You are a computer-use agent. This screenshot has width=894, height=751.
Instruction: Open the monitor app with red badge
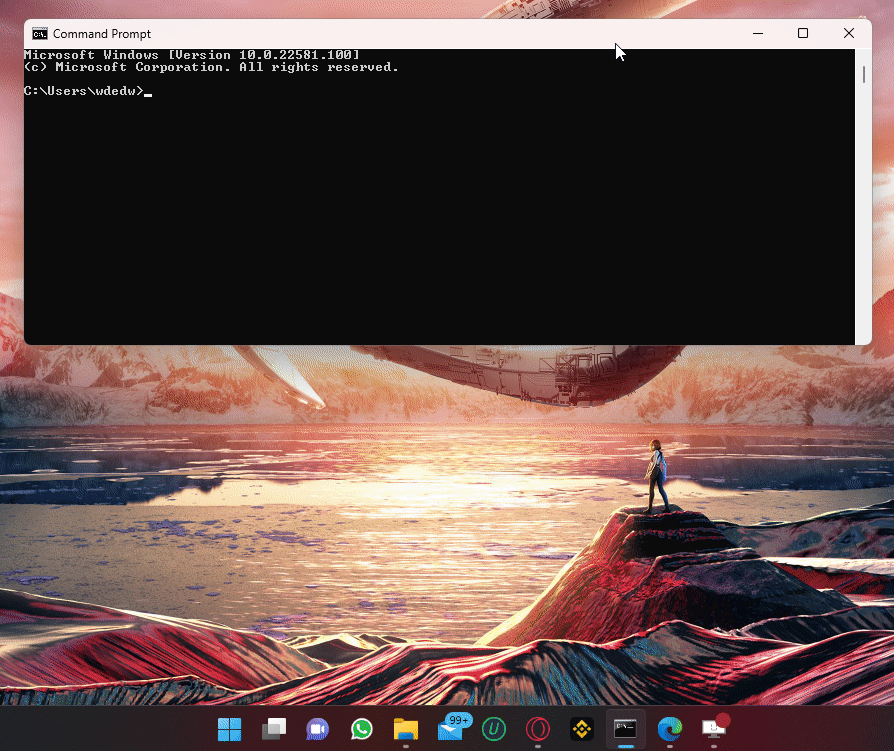715,727
